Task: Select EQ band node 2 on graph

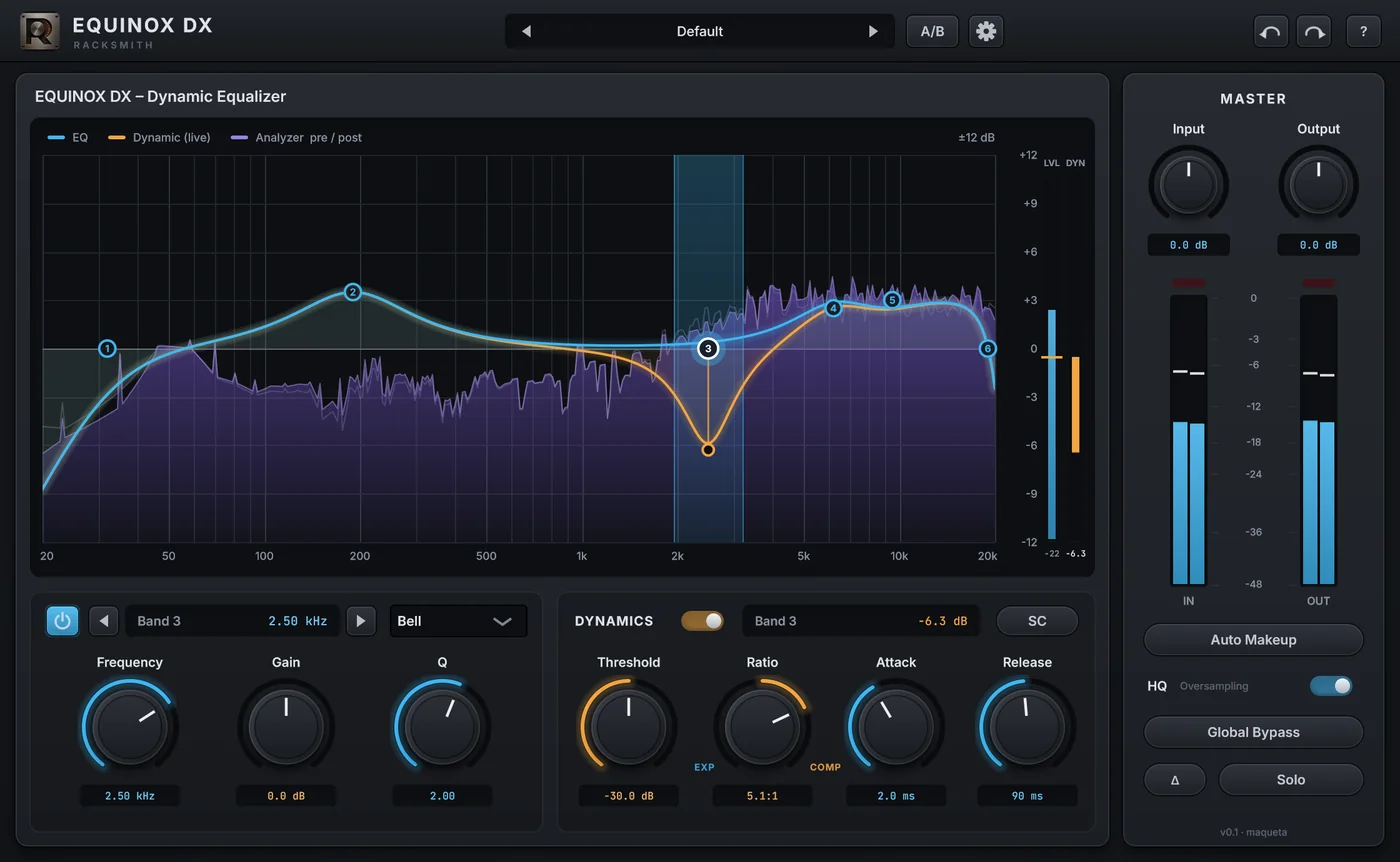Action: [352, 292]
